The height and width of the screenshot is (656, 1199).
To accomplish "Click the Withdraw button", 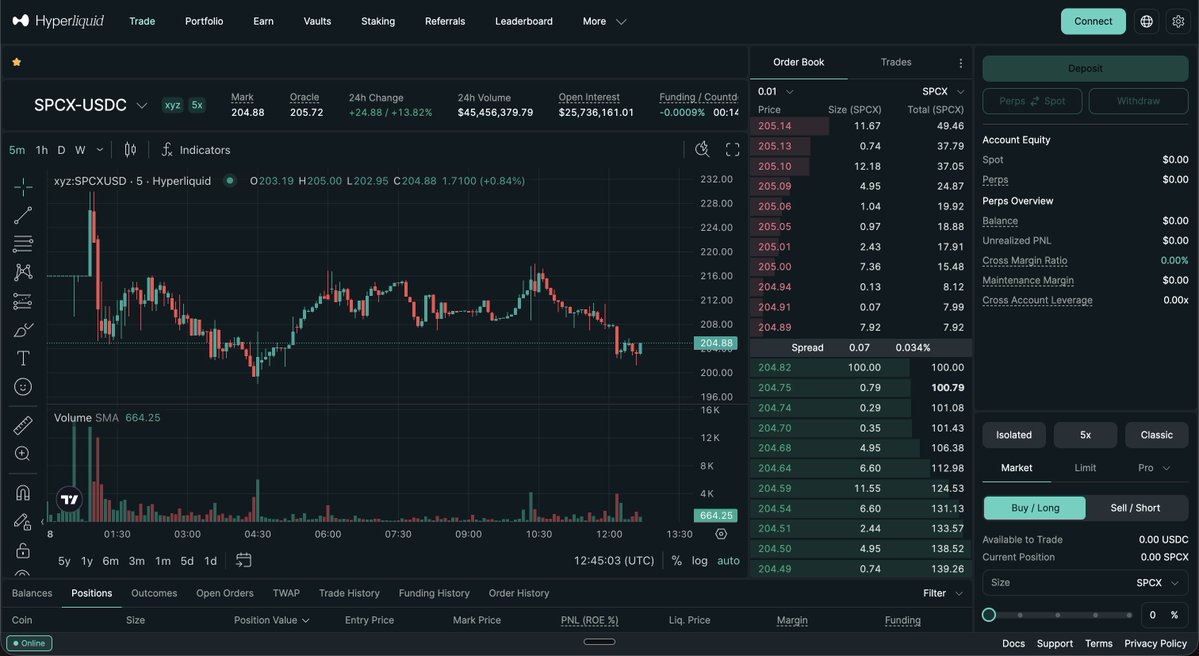I will 1138,101.
